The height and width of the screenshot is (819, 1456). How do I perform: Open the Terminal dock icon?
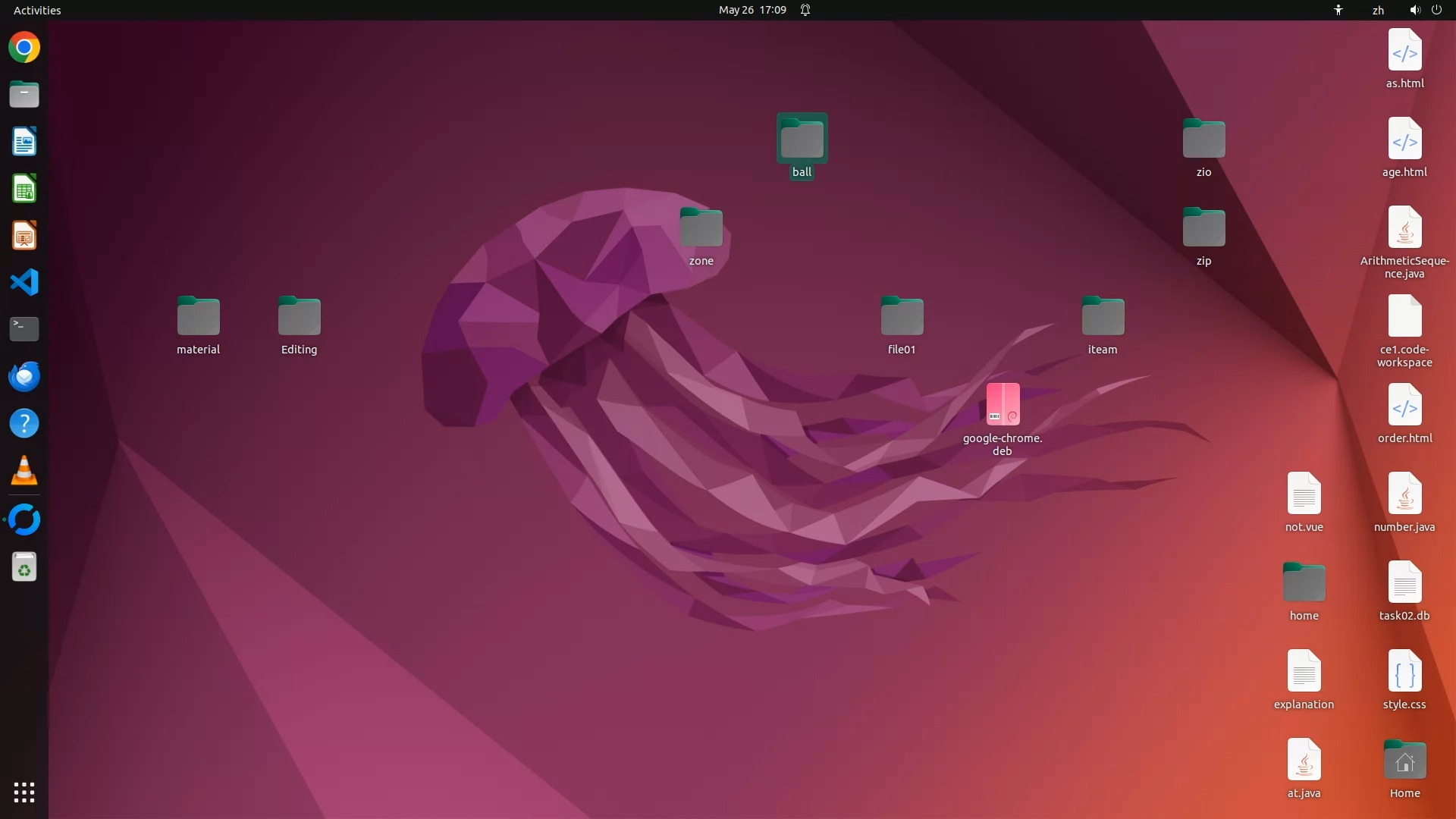(24, 328)
